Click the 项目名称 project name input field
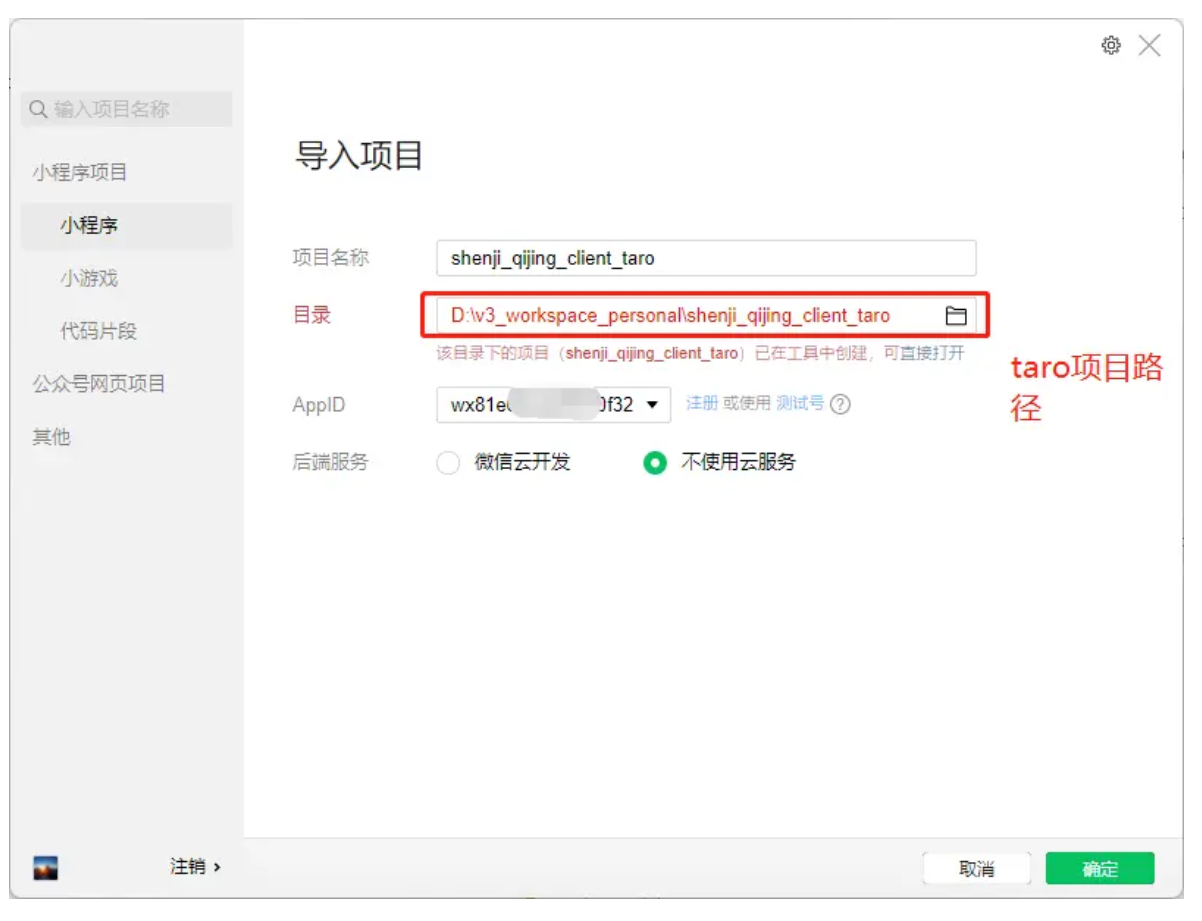The height and width of the screenshot is (921, 1202). pyautogui.click(x=705, y=258)
